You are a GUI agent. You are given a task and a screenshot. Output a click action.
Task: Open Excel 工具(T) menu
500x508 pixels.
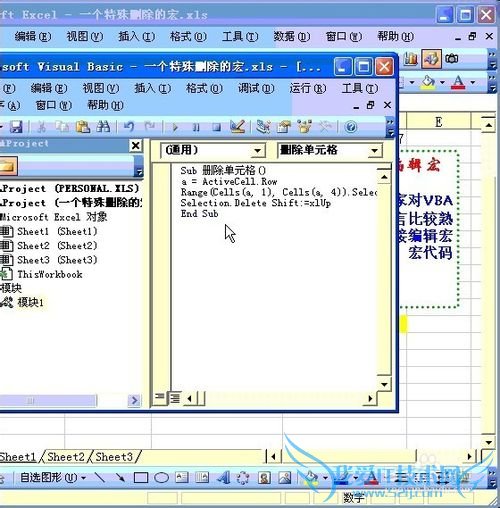click(x=240, y=36)
